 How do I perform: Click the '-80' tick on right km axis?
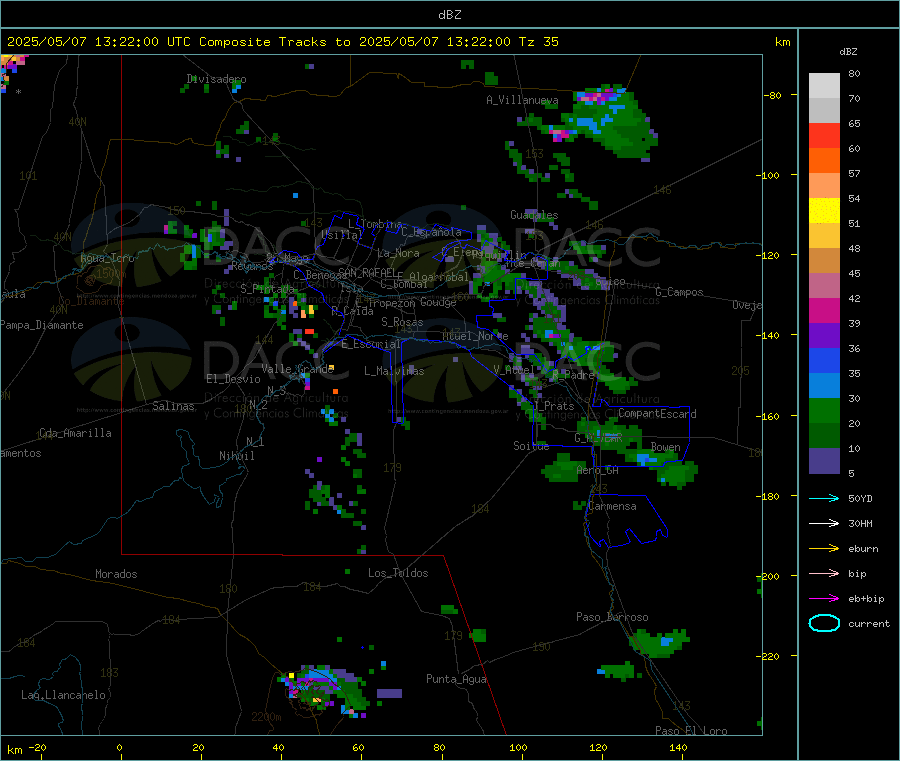[773, 95]
